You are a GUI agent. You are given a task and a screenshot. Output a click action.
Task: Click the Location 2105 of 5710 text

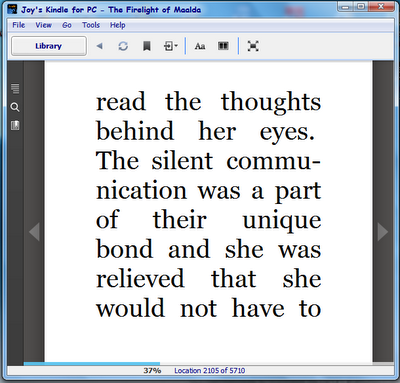coord(210,371)
